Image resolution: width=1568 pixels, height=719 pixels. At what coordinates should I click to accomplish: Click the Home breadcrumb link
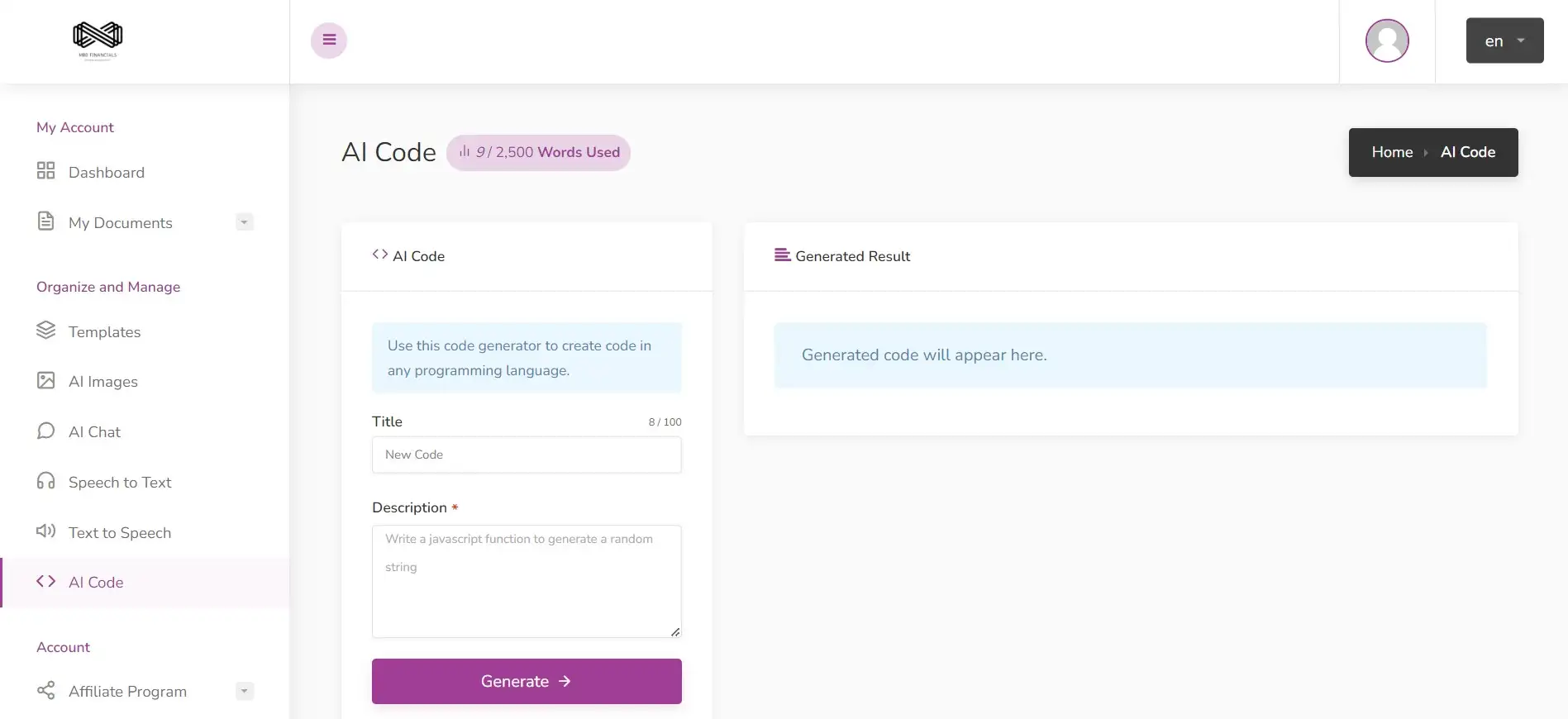[1392, 152]
